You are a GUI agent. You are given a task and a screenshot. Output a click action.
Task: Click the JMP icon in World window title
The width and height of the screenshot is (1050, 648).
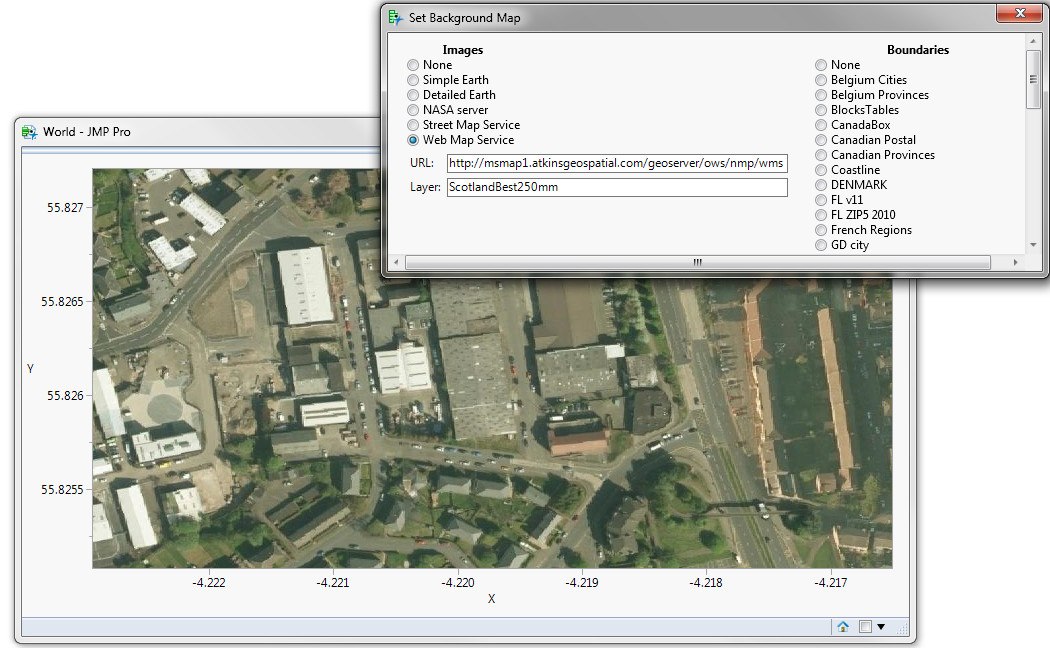point(29,131)
